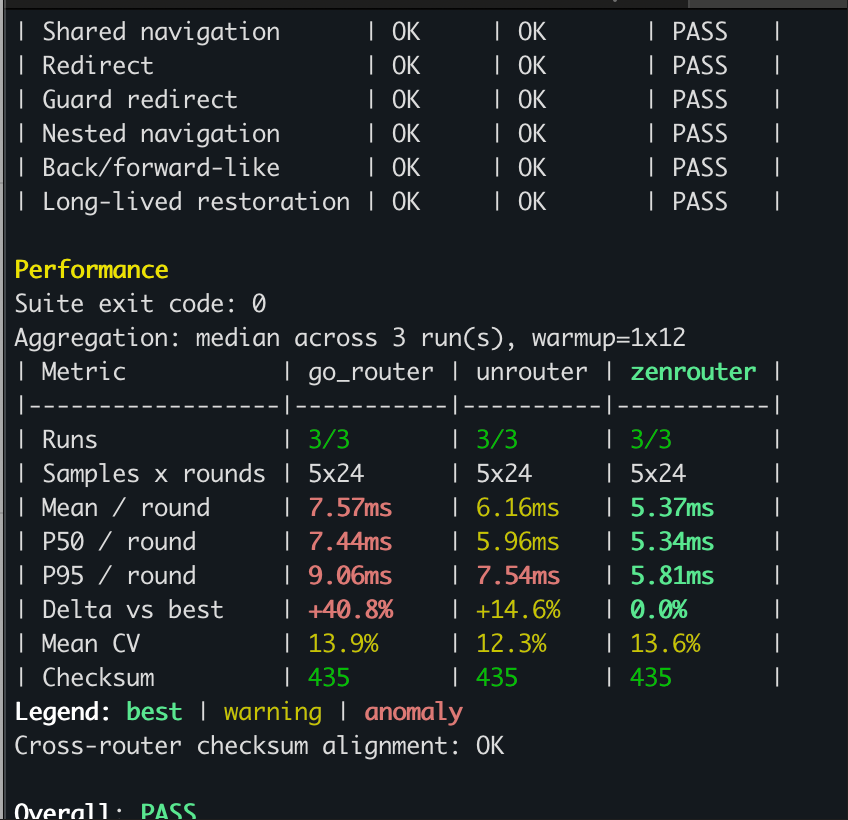848x820 pixels.
Task: Click the unrouter delta value +14.6%
Action: tap(518, 610)
